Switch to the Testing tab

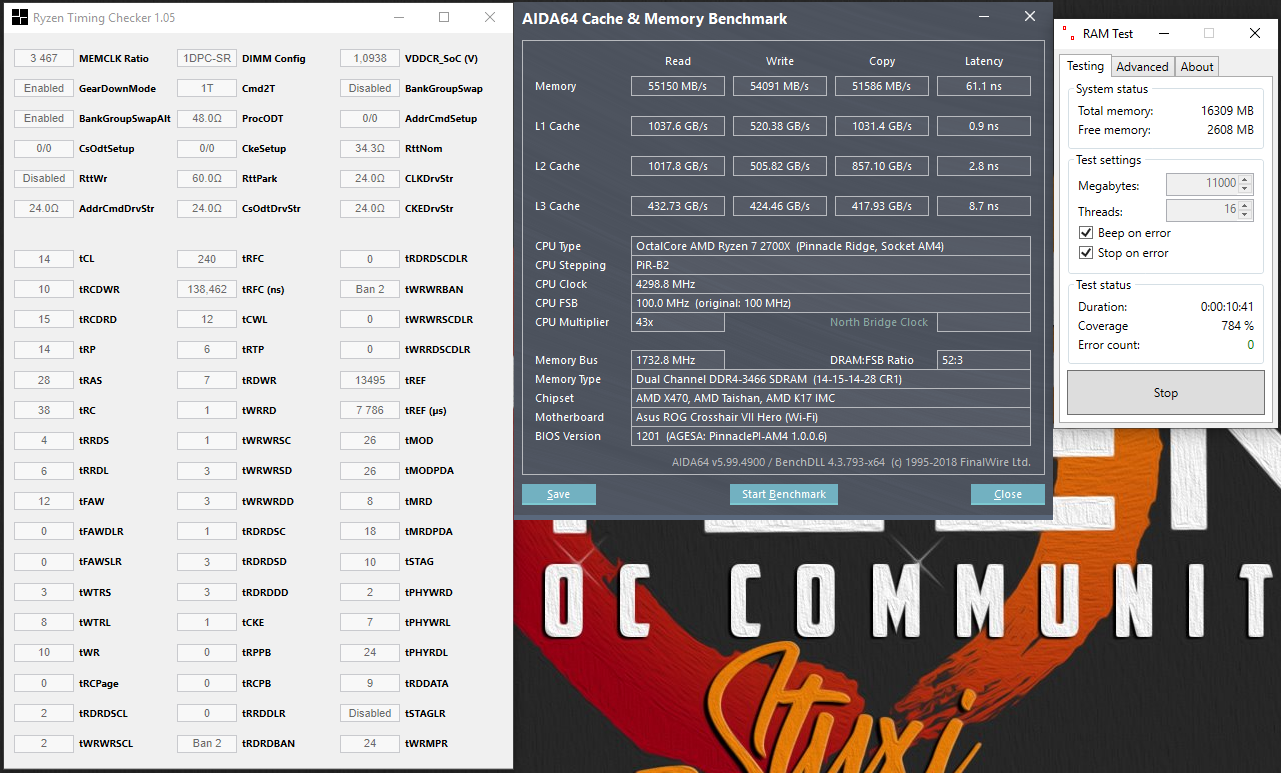1085,66
